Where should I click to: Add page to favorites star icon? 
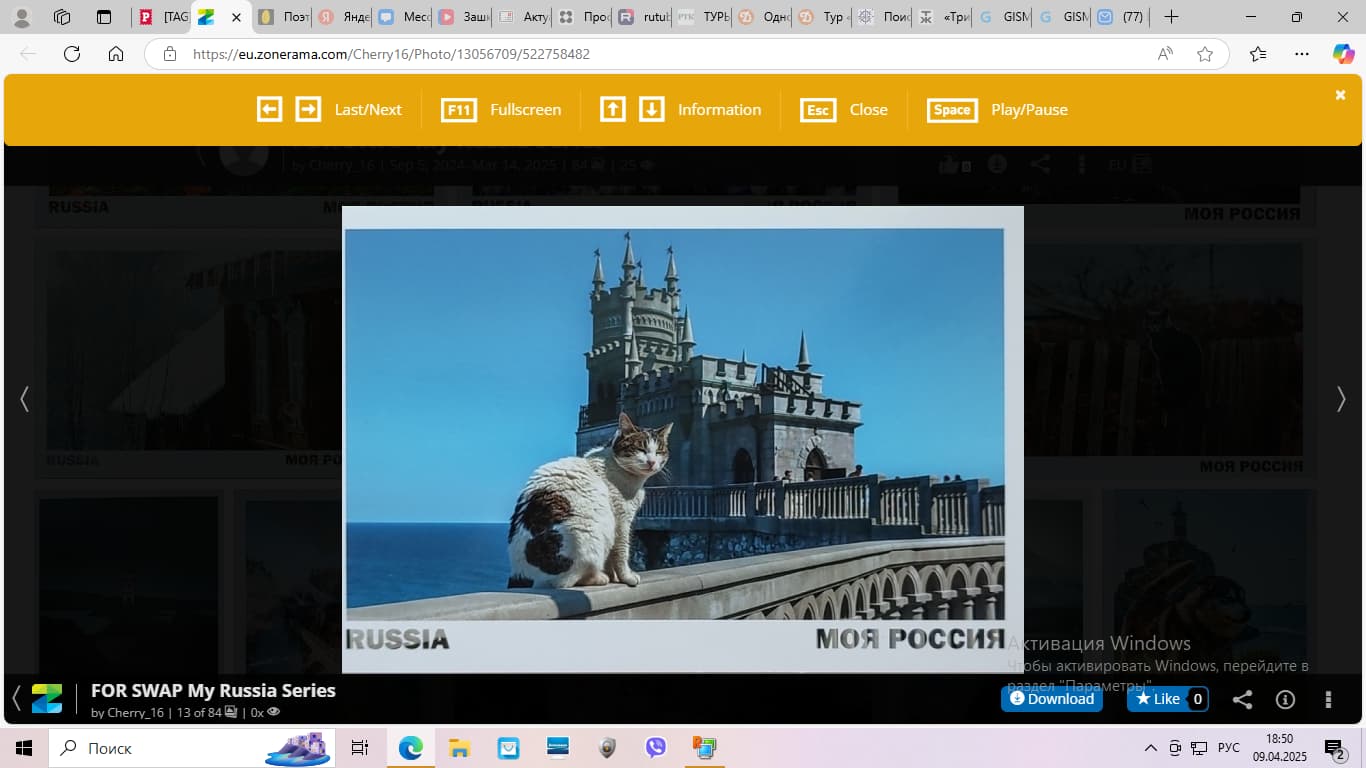(x=1205, y=54)
